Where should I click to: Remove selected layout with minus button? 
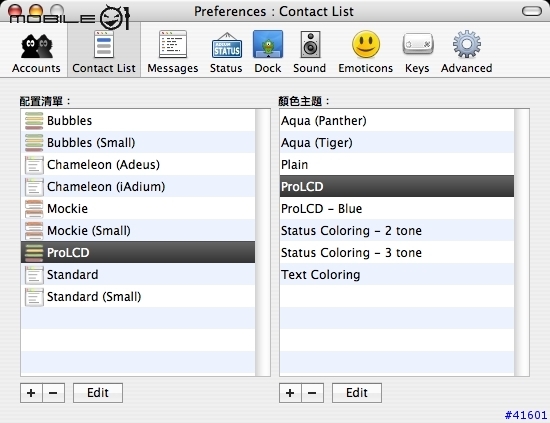click(x=53, y=393)
